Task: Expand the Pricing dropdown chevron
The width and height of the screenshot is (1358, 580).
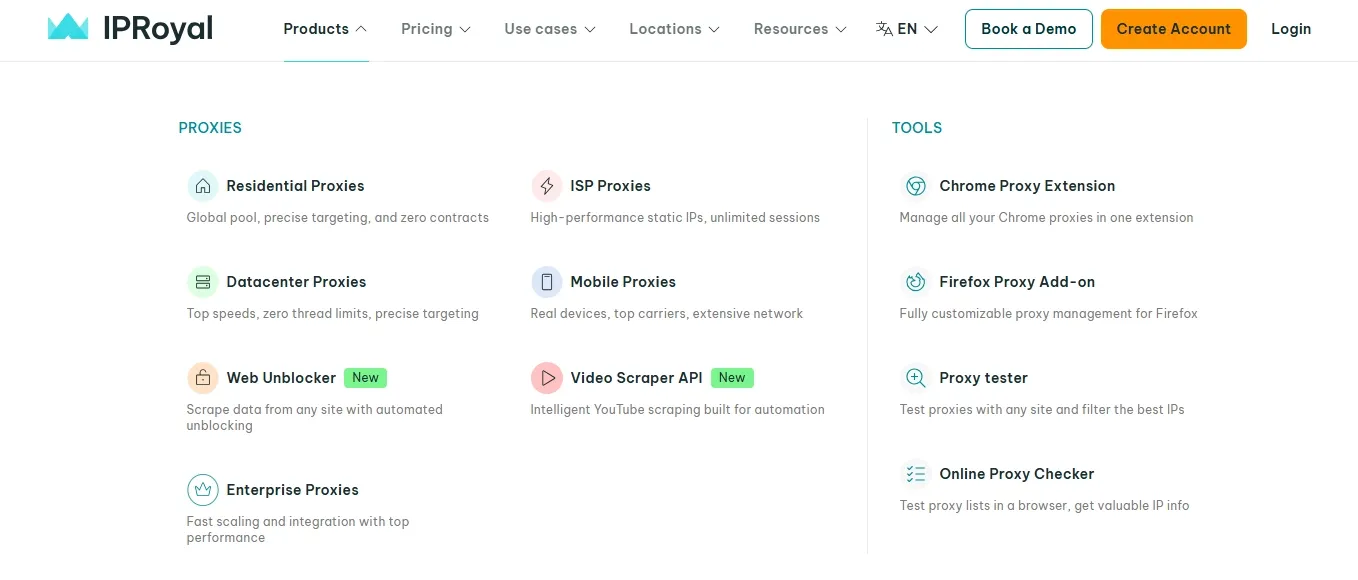Action: tap(465, 29)
